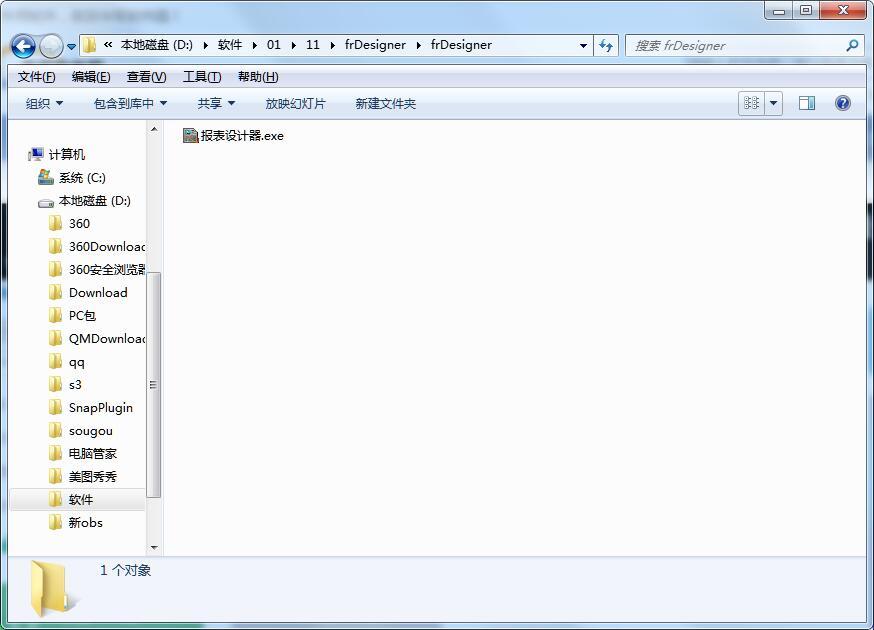Viewport: 874px width, 630px height.
Task: Click the navigation pane scroll up arrow
Action: (154, 129)
